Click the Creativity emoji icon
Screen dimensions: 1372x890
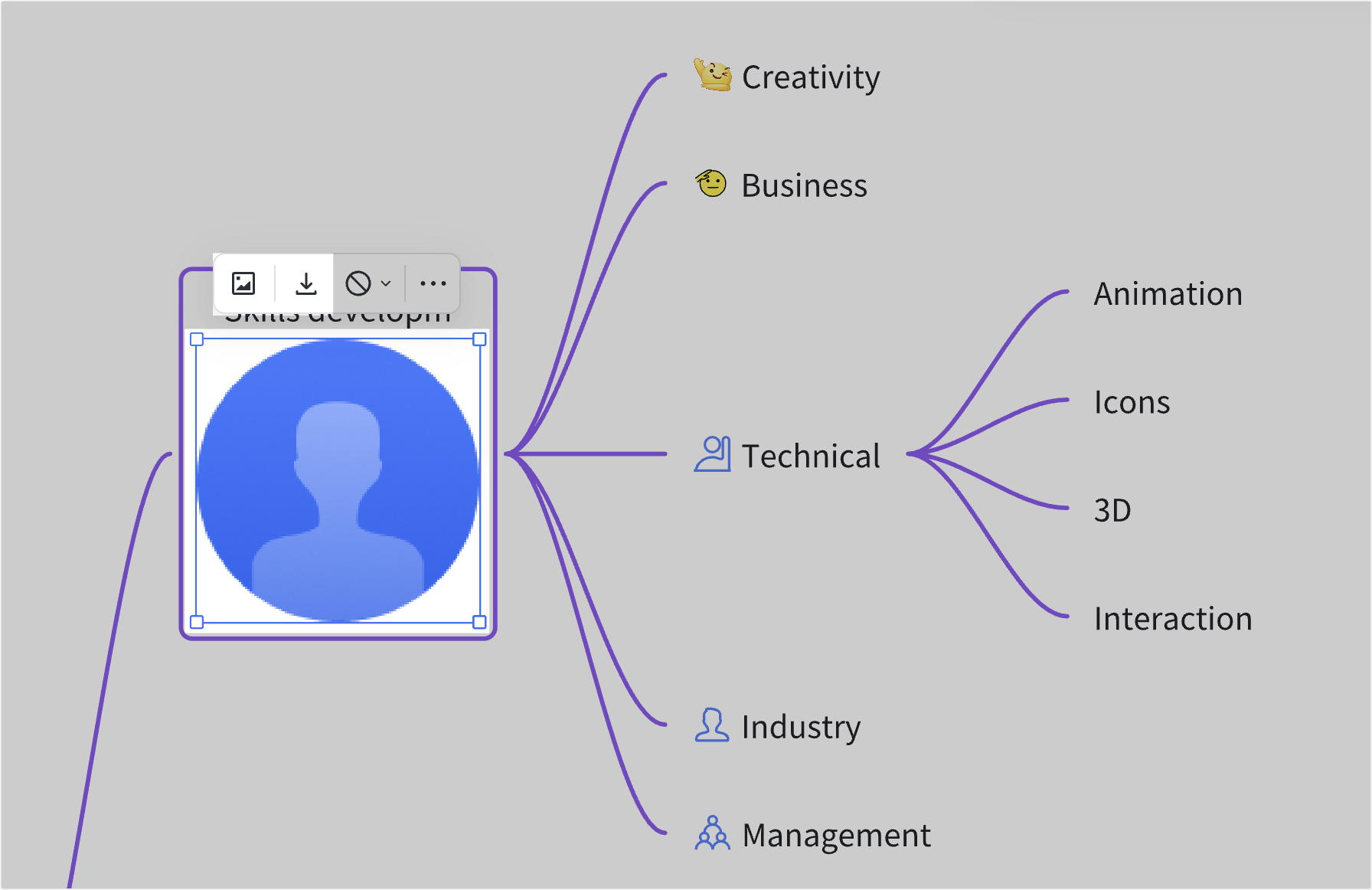[713, 75]
